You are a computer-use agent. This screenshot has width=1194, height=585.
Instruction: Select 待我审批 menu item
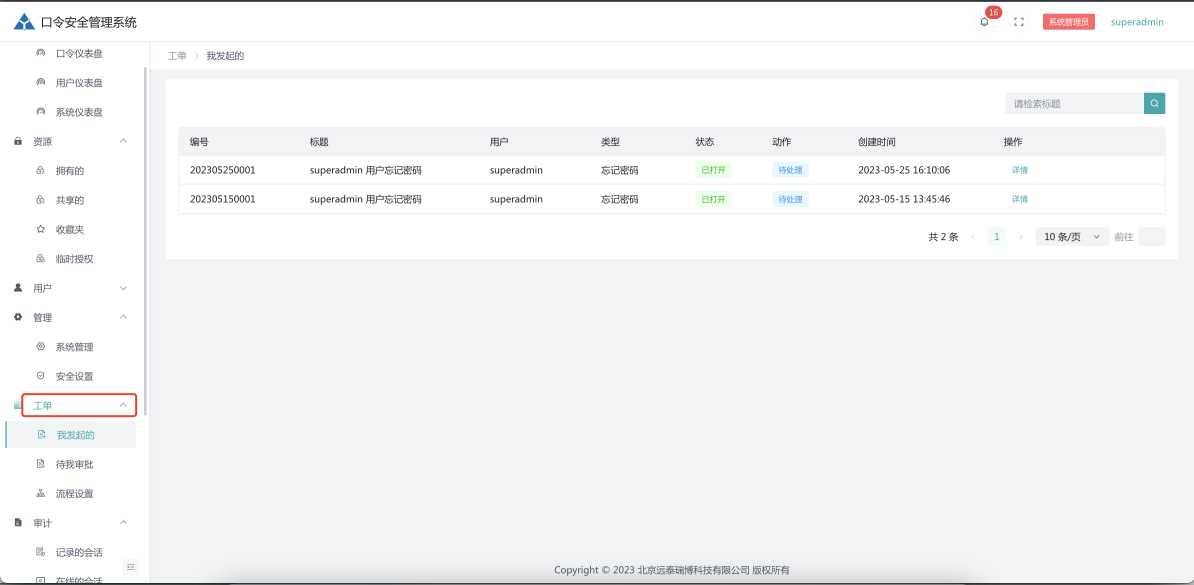click(74, 464)
